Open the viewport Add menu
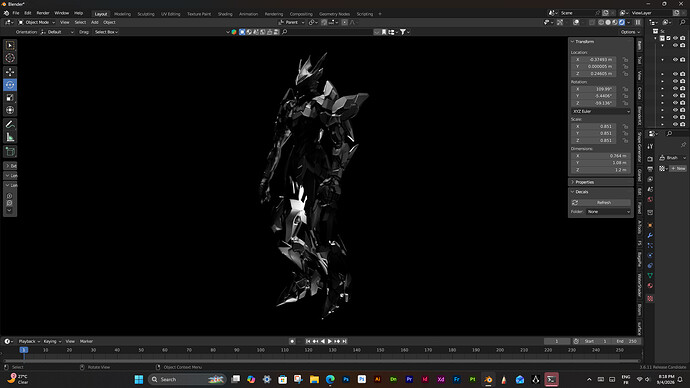The width and height of the screenshot is (690, 388). coord(95,22)
